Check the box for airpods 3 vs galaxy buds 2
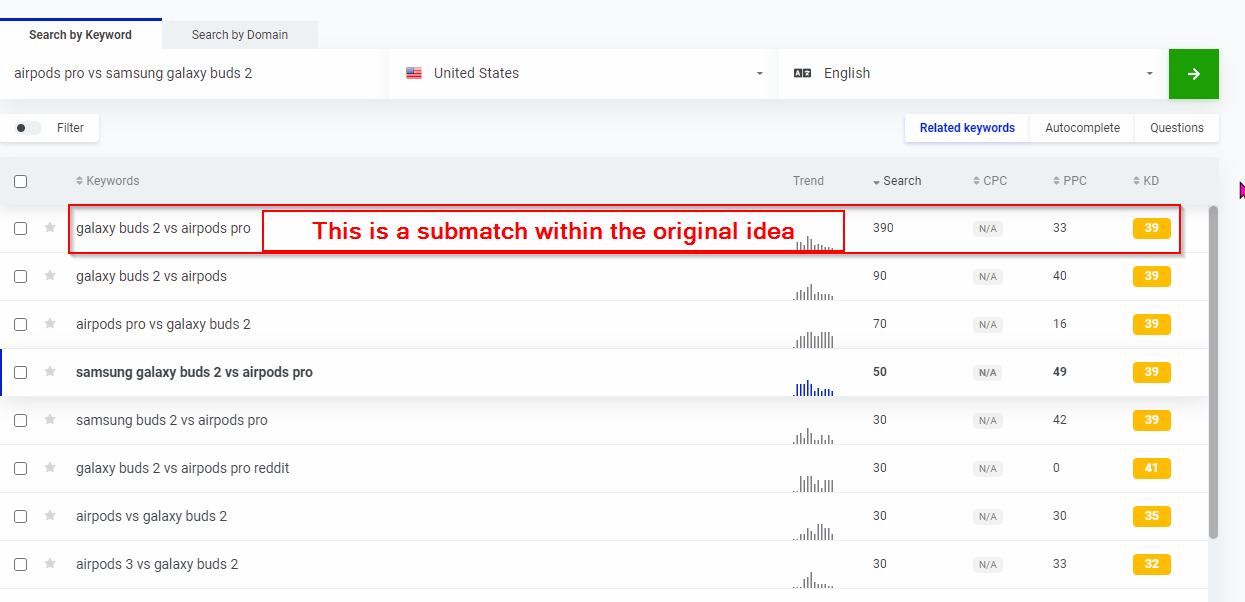Viewport: 1245px width, 602px height. pyautogui.click(x=20, y=564)
